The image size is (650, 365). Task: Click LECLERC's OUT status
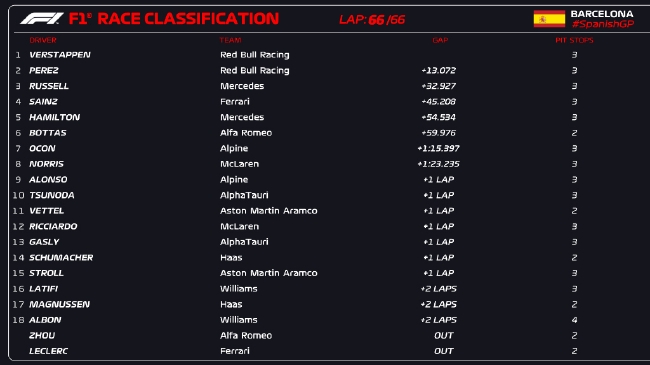click(x=444, y=351)
